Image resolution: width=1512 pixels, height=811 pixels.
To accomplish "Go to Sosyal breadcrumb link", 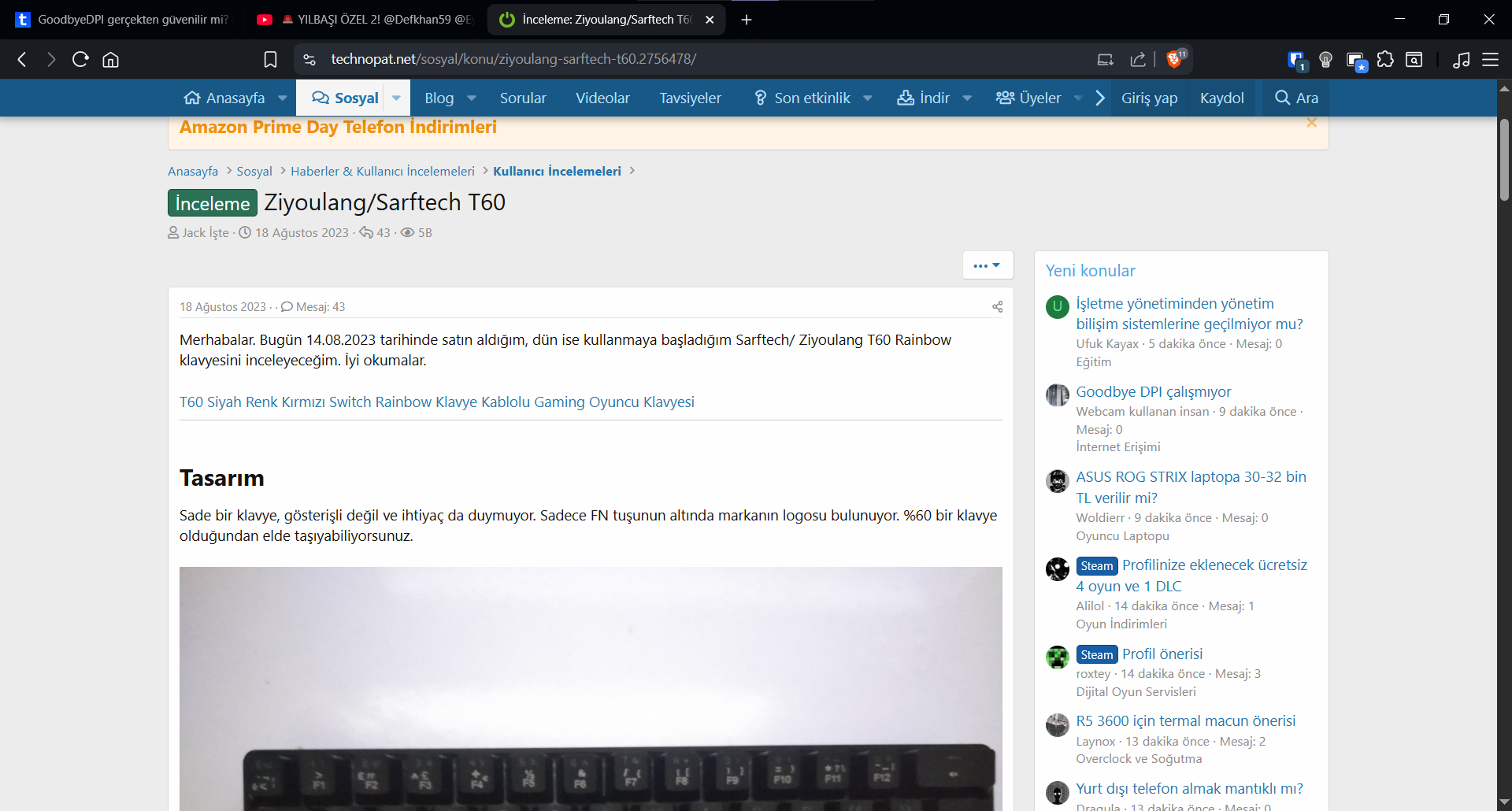I will 254,171.
